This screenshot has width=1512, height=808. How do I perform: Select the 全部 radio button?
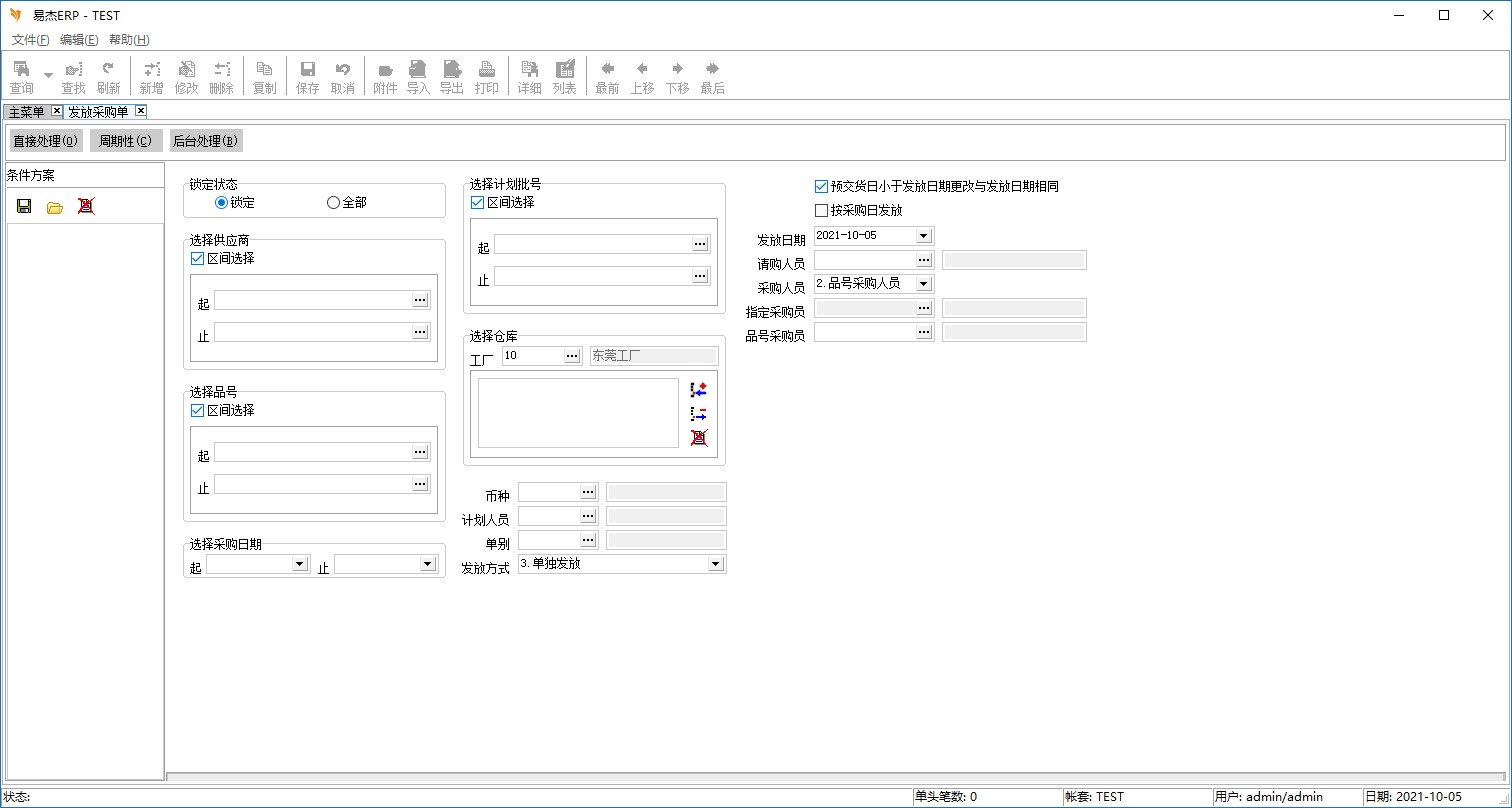click(x=334, y=203)
